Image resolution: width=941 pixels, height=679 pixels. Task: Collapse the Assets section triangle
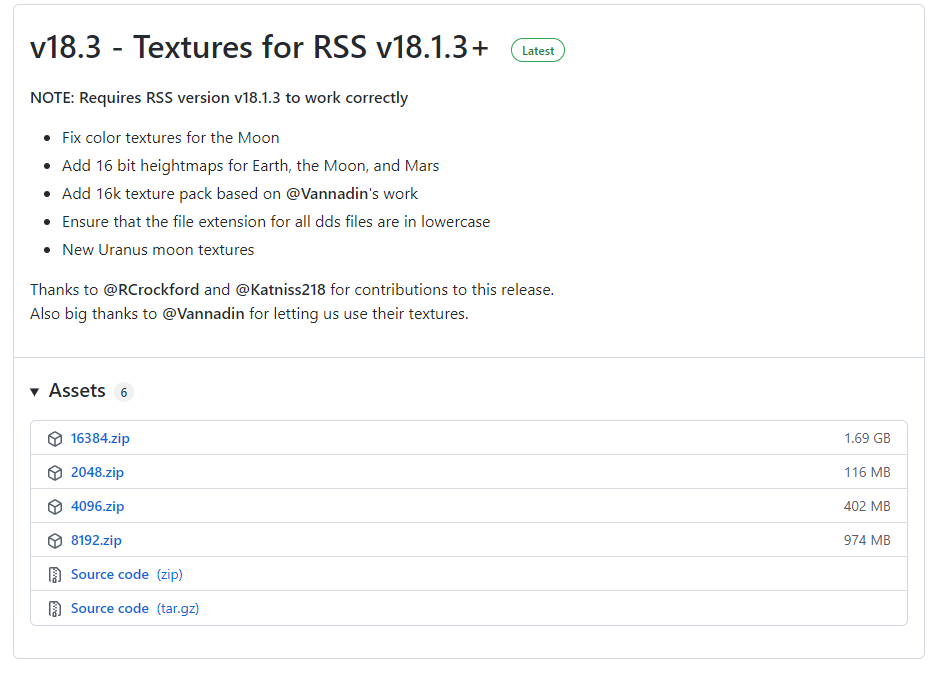click(35, 392)
